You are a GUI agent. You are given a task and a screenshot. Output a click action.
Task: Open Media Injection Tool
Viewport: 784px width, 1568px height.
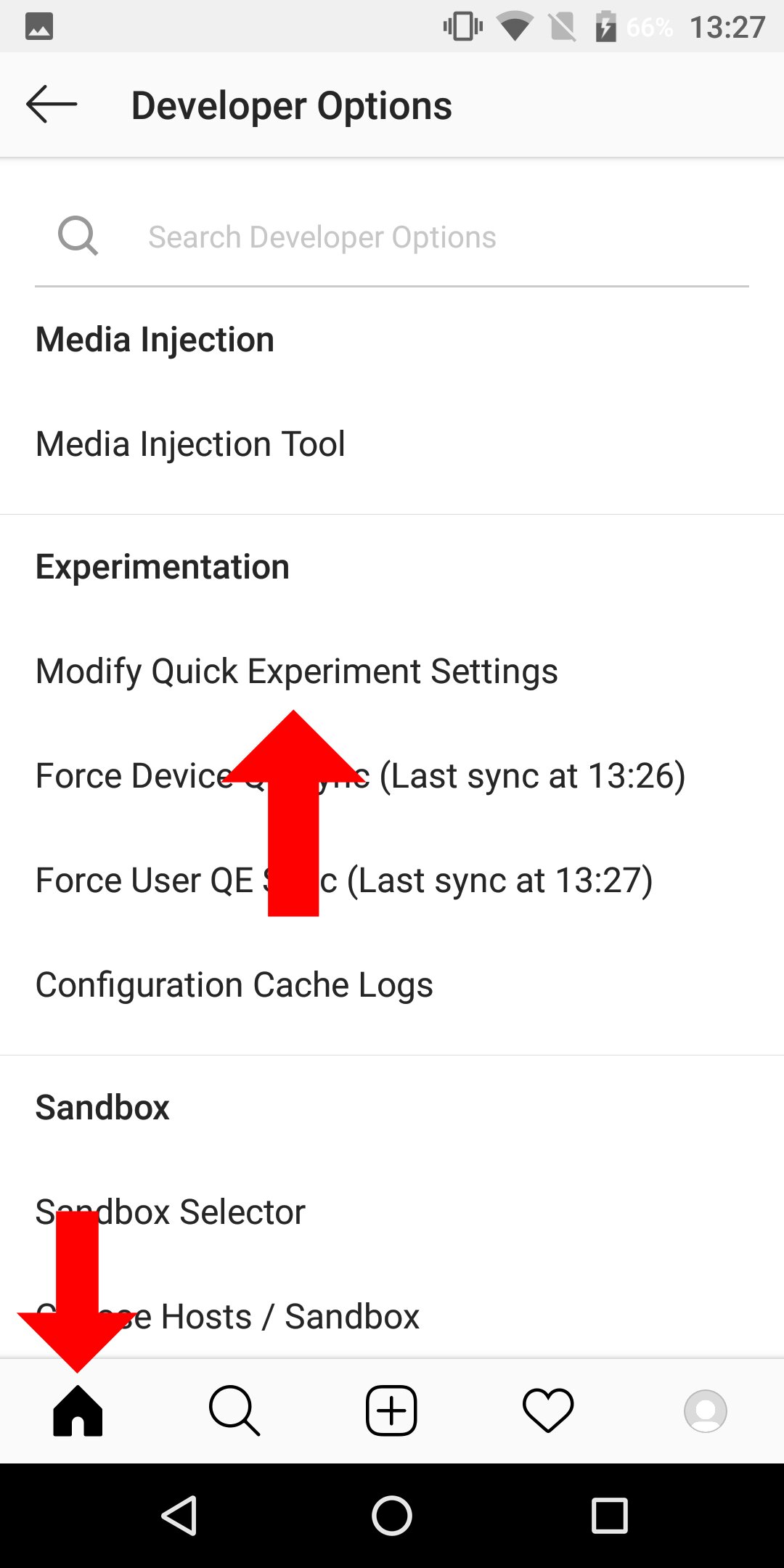[392, 444]
